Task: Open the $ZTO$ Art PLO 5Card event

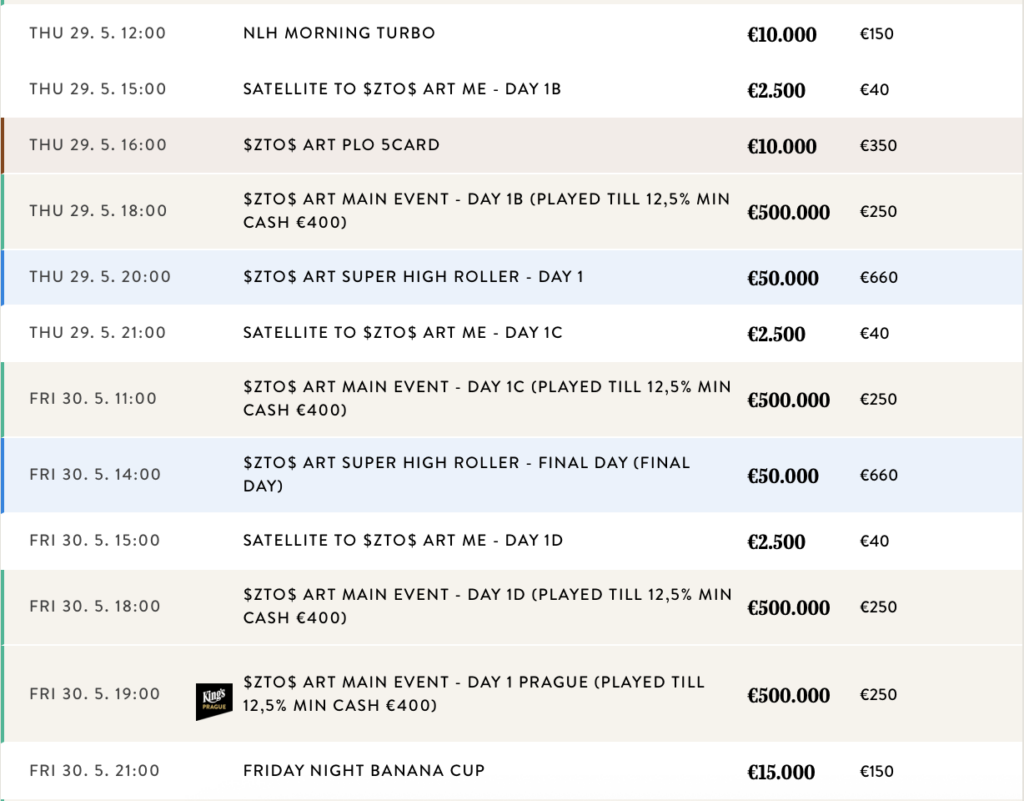Action: point(341,145)
